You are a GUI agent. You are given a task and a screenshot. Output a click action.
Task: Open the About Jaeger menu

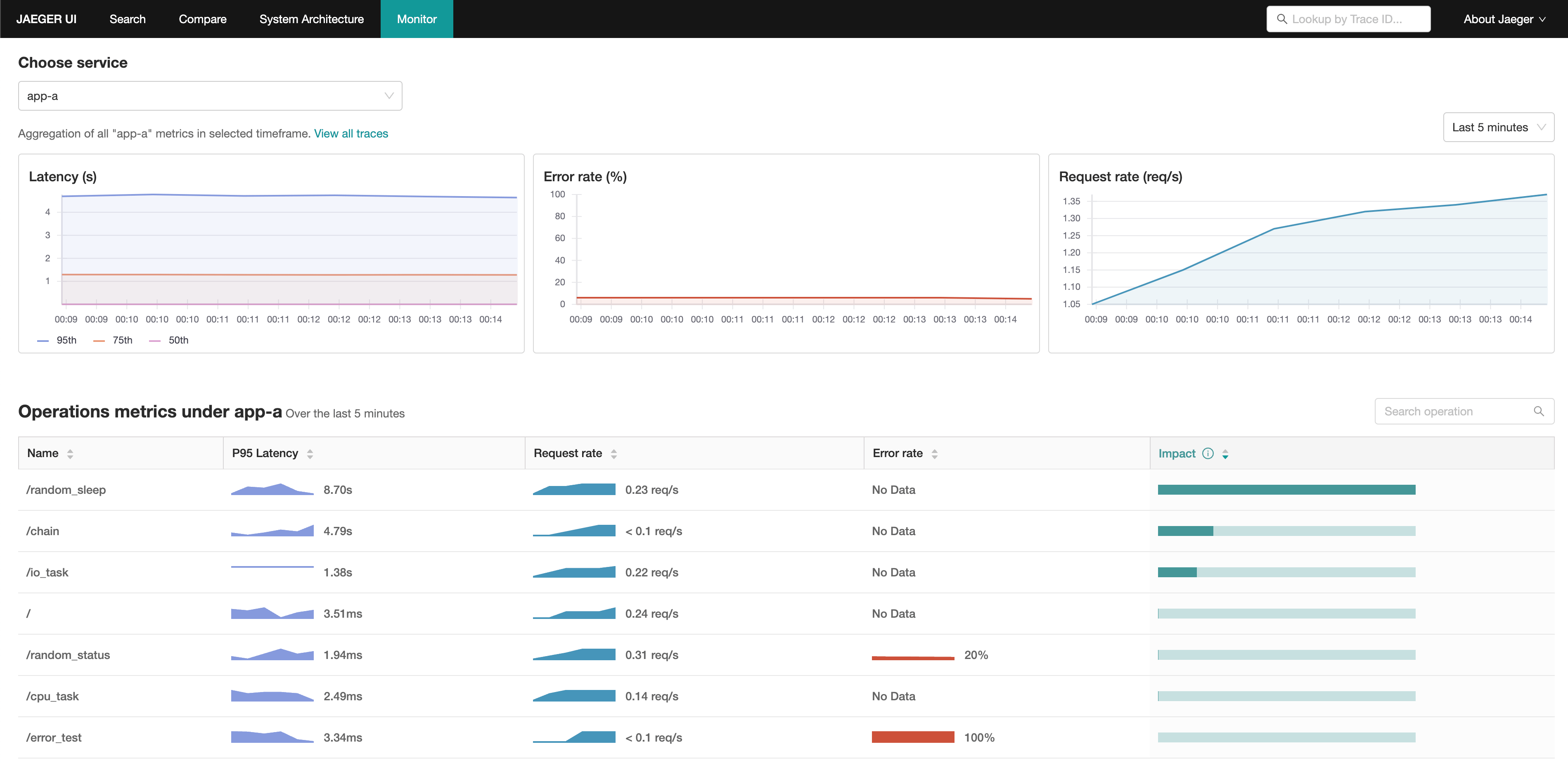click(1504, 19)
